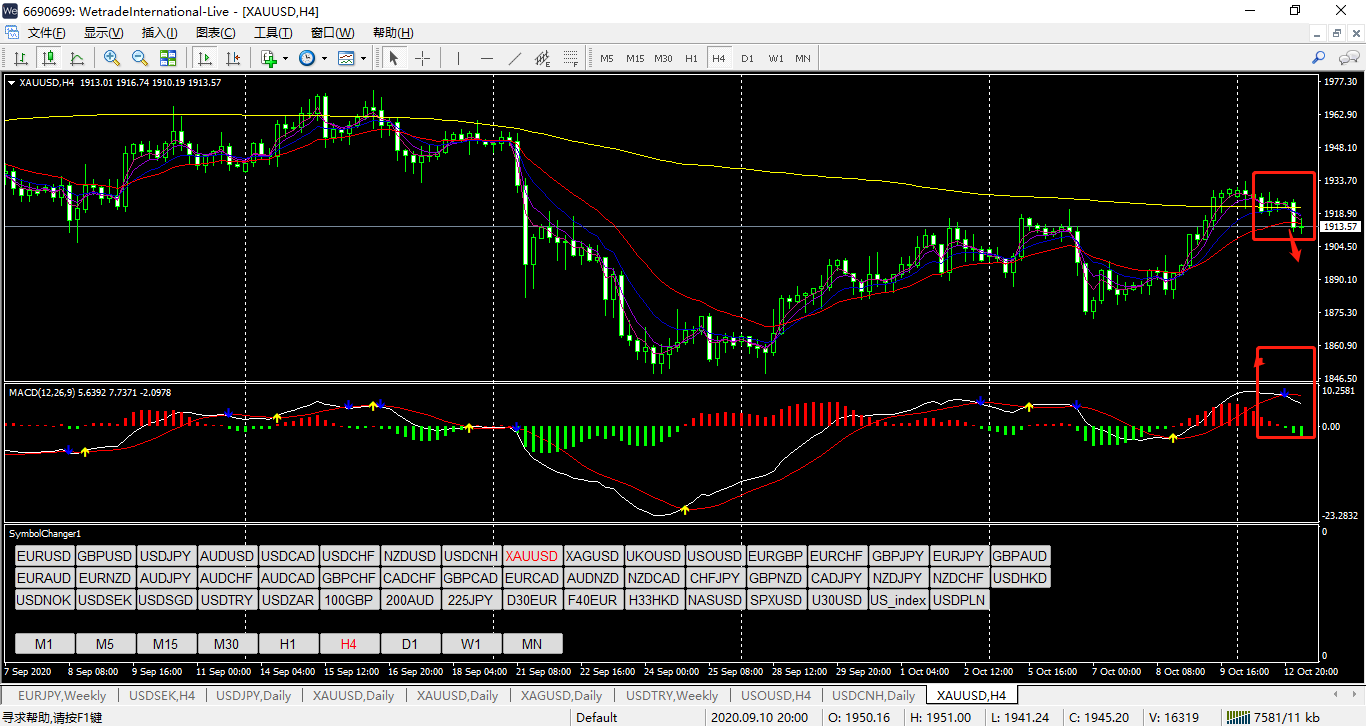
Task: Select the crosshair tool
Action: (422, 58)
